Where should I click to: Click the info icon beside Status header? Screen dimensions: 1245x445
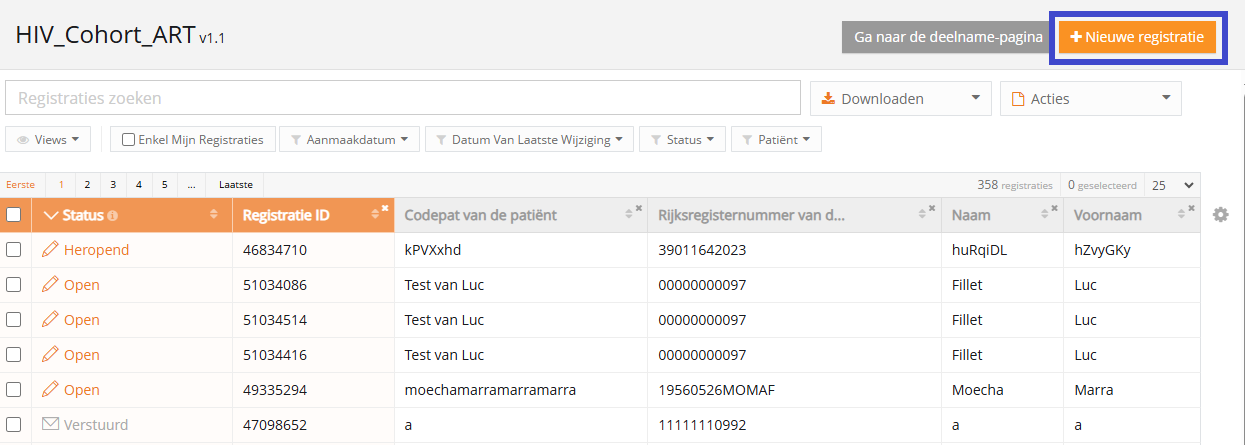pos(113,216)
